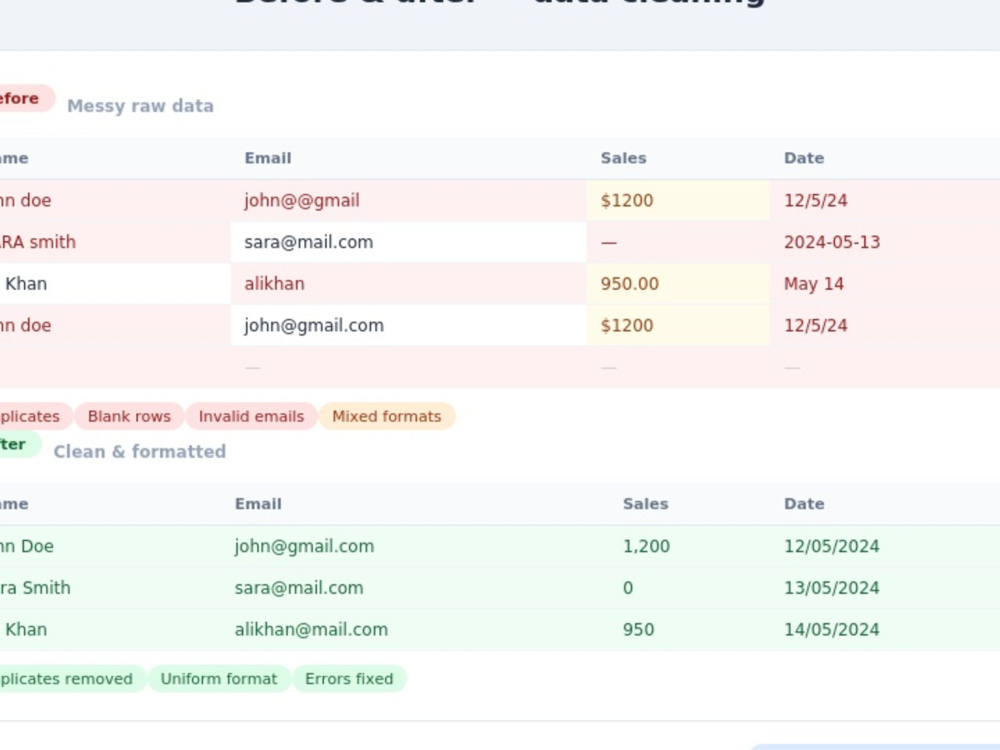The image size is (1000, 750).
Task: Click the 'Mixed formats' tag
Action: pyautogui.click(x=386, y=416)
